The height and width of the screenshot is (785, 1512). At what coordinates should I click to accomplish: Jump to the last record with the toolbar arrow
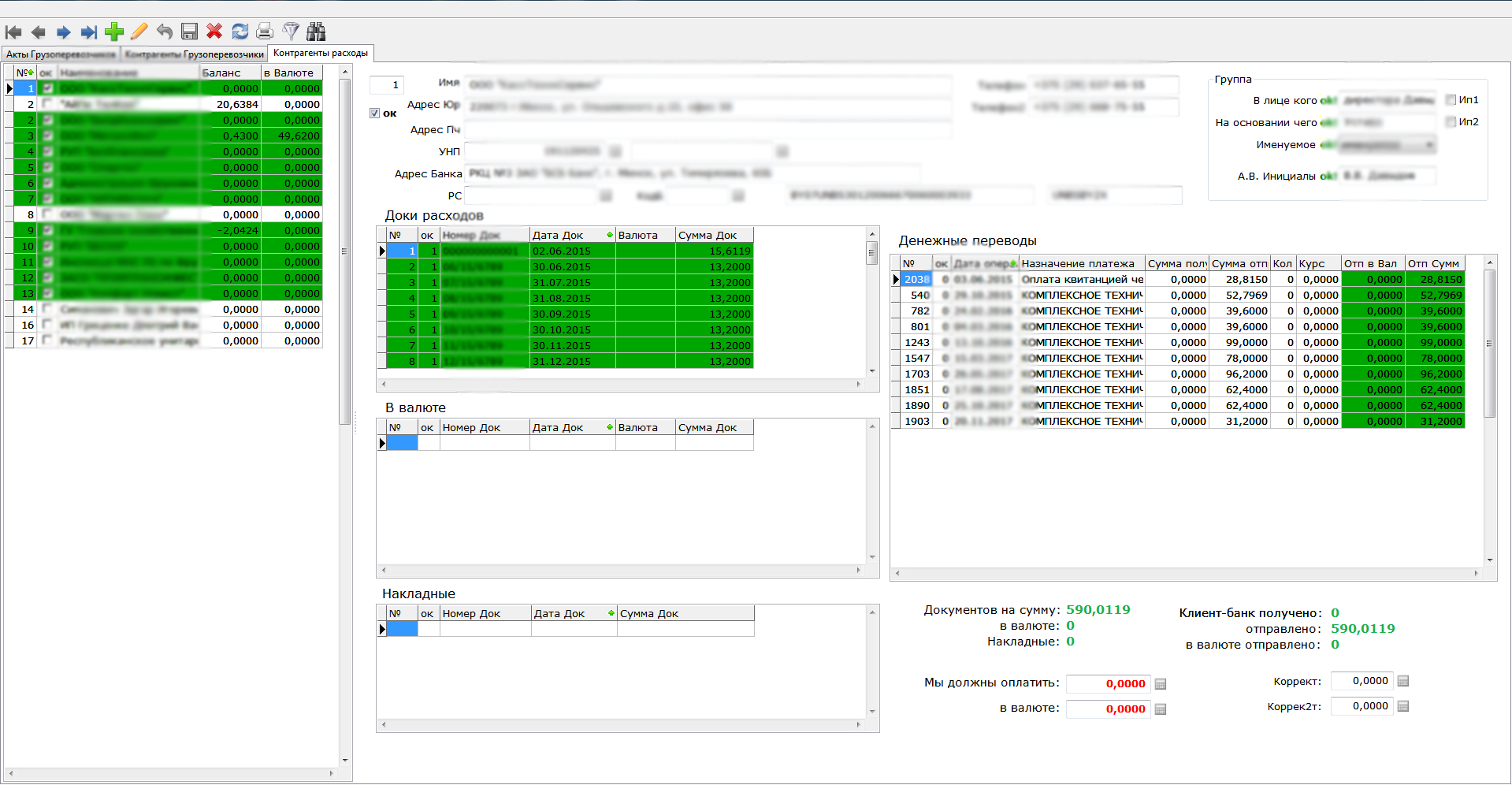tap(89, 32)
